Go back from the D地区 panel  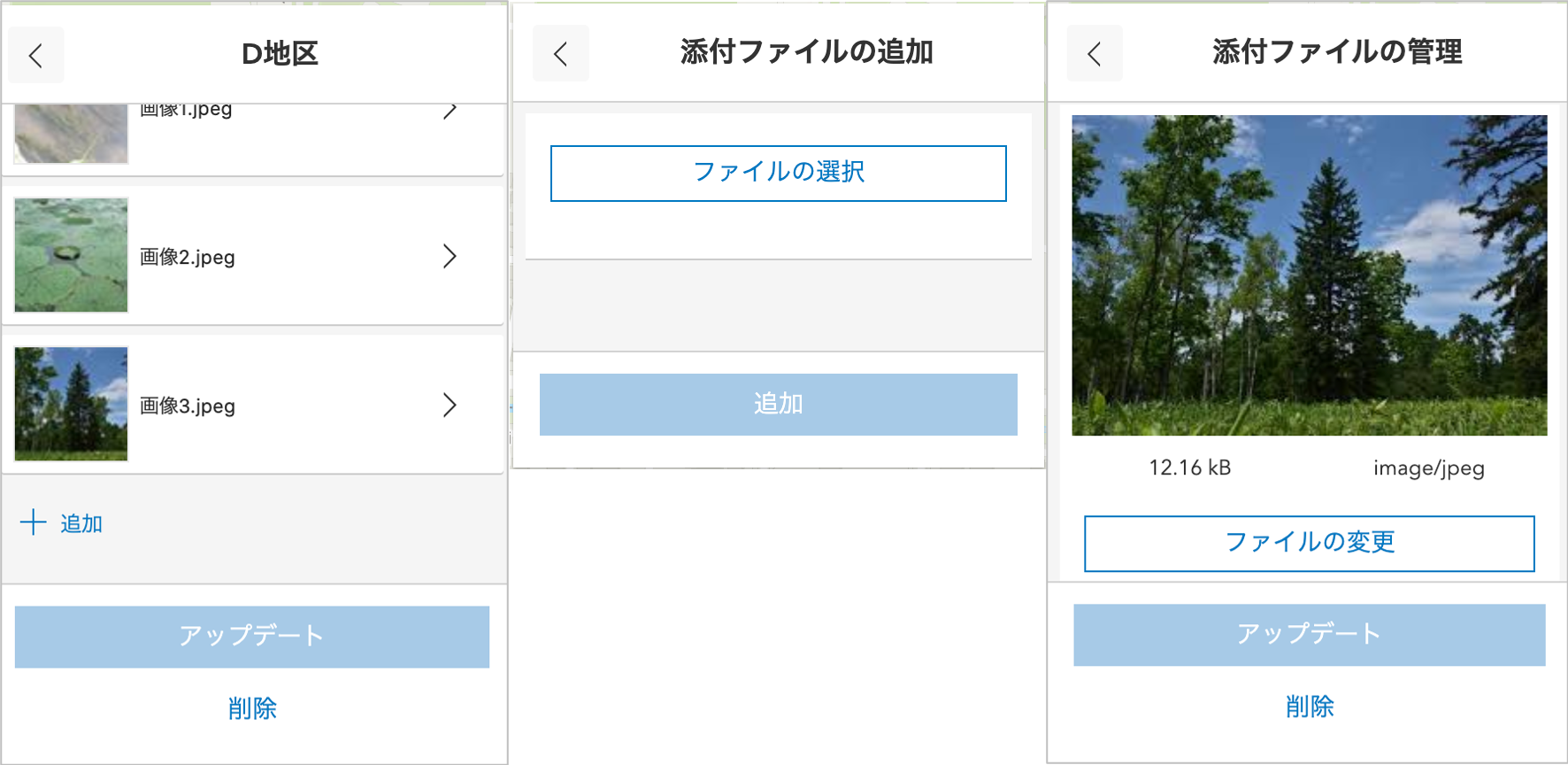tap(36, 55)
